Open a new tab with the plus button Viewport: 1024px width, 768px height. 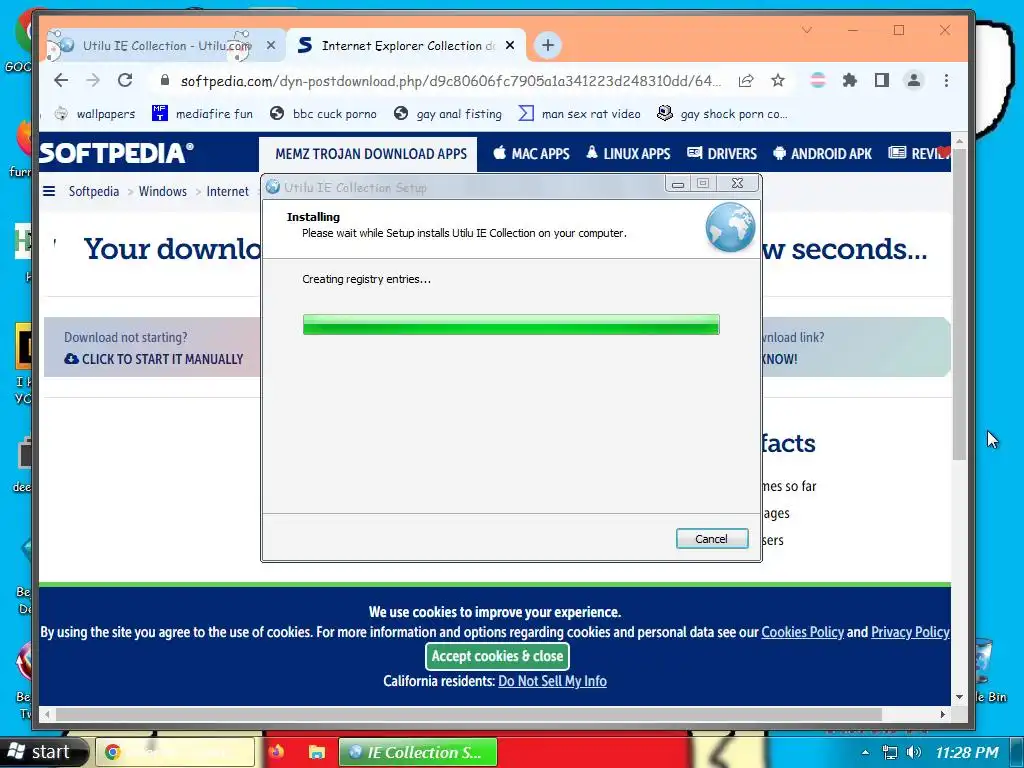click(548, 45)
